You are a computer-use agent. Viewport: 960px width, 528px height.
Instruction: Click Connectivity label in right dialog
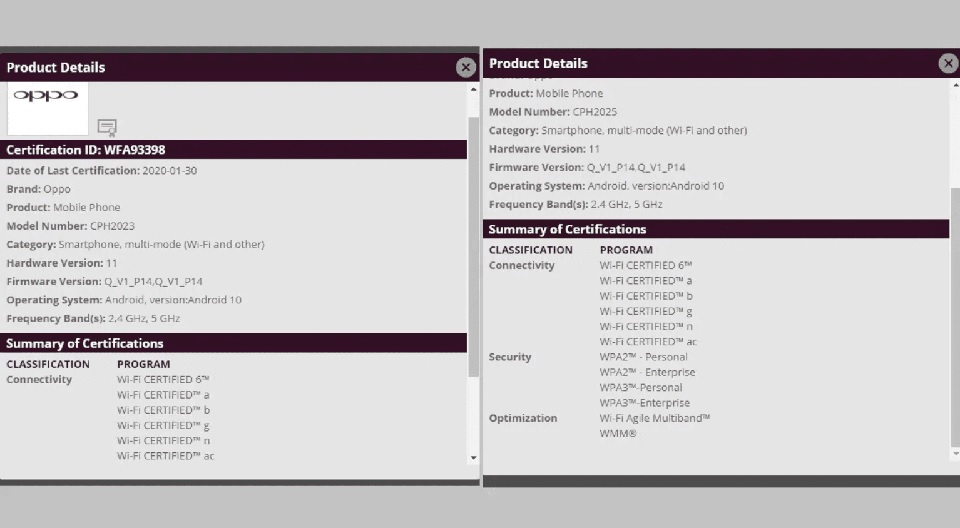tap(522, 265)
